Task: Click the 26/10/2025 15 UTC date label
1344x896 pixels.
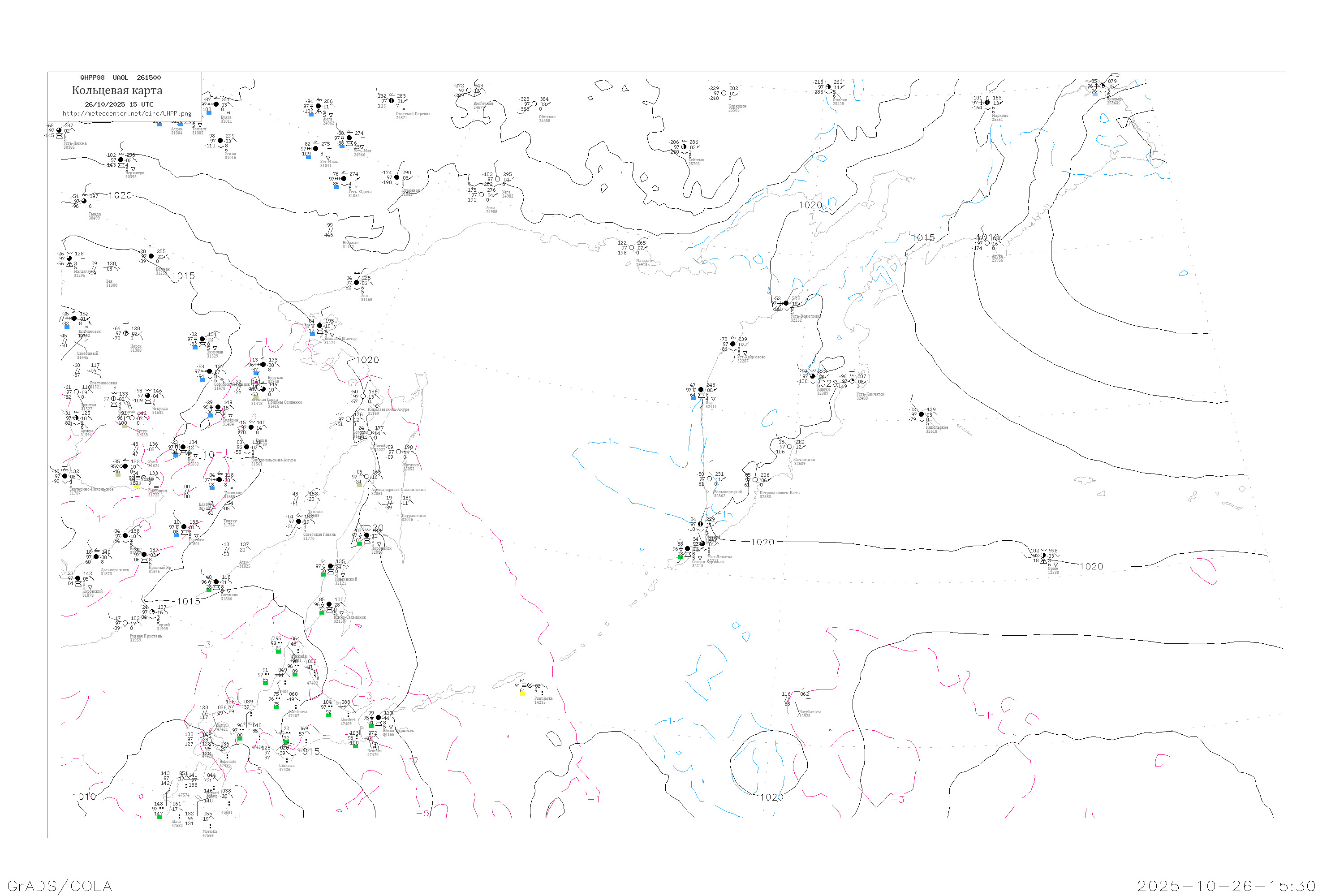Action: click(119, 104)
